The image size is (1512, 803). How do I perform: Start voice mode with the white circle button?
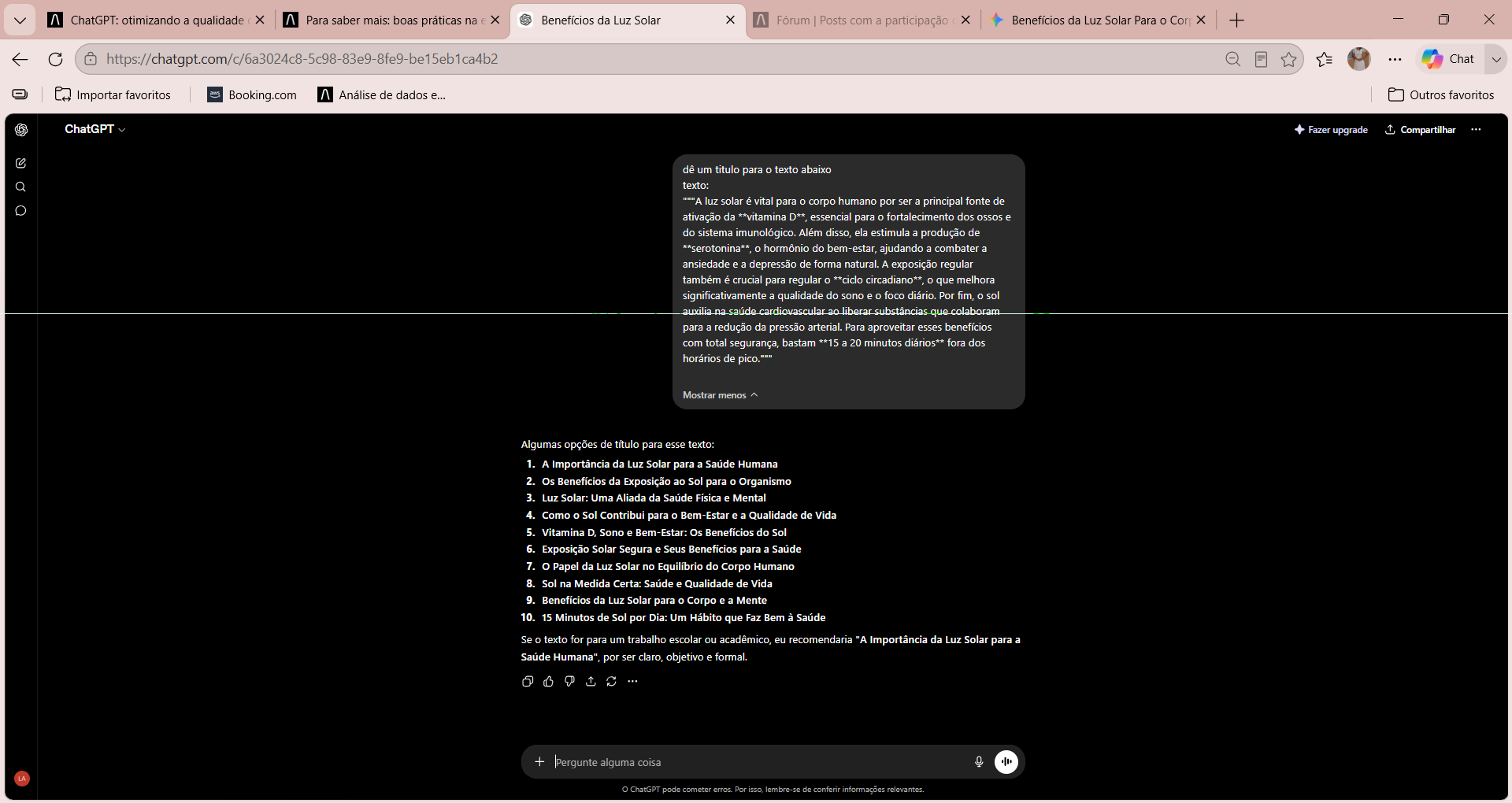[x=1006, y=761]
